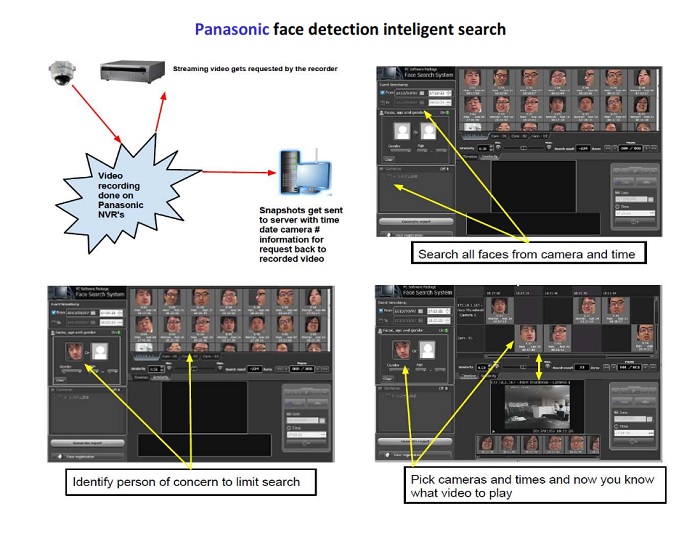Uncheck From checkbox in top-right window
700x541 pixels.
pyautogui.click(x=382, y=92)
